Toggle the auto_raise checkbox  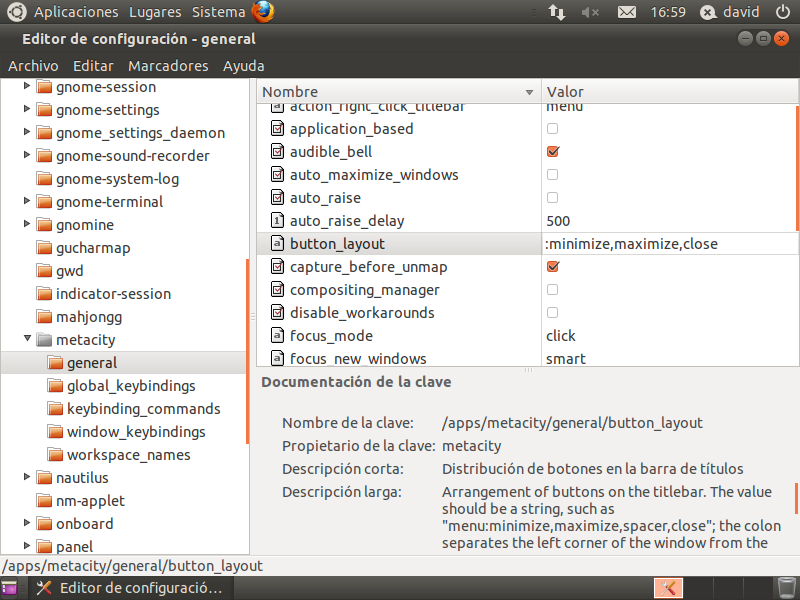click(552, 197)
